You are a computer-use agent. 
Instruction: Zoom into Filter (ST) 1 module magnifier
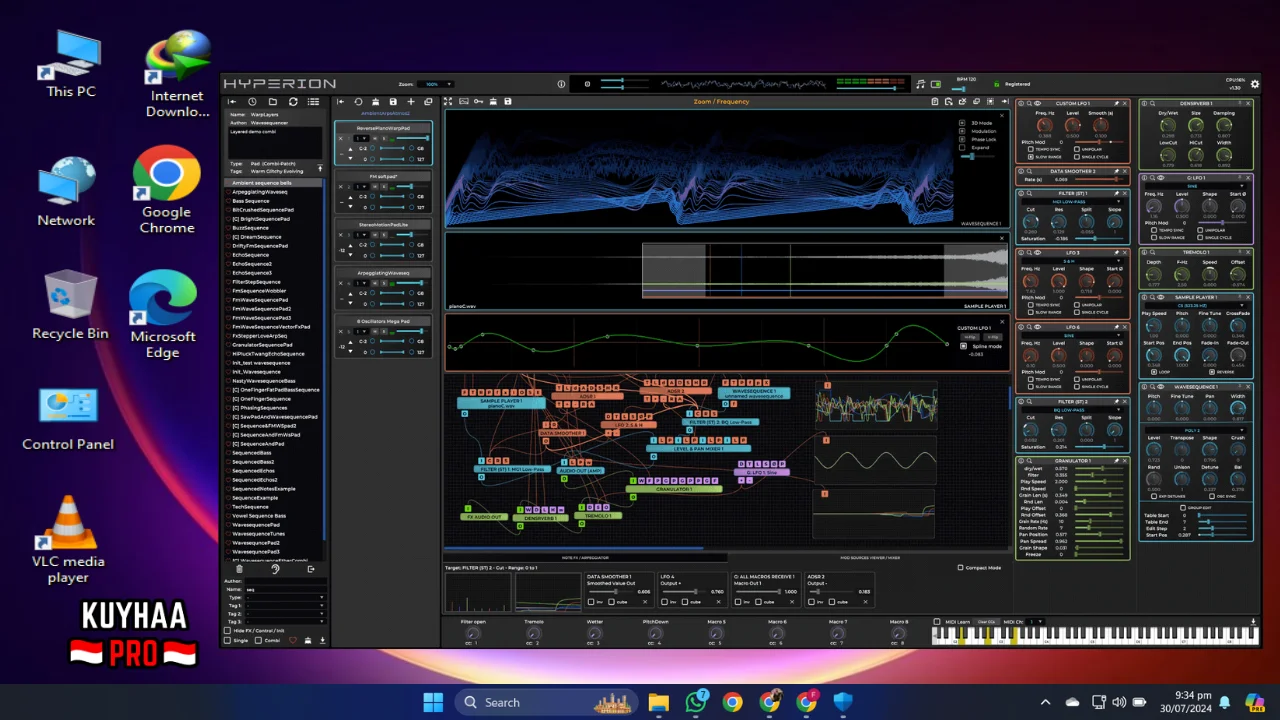[x=1029, y=193]
